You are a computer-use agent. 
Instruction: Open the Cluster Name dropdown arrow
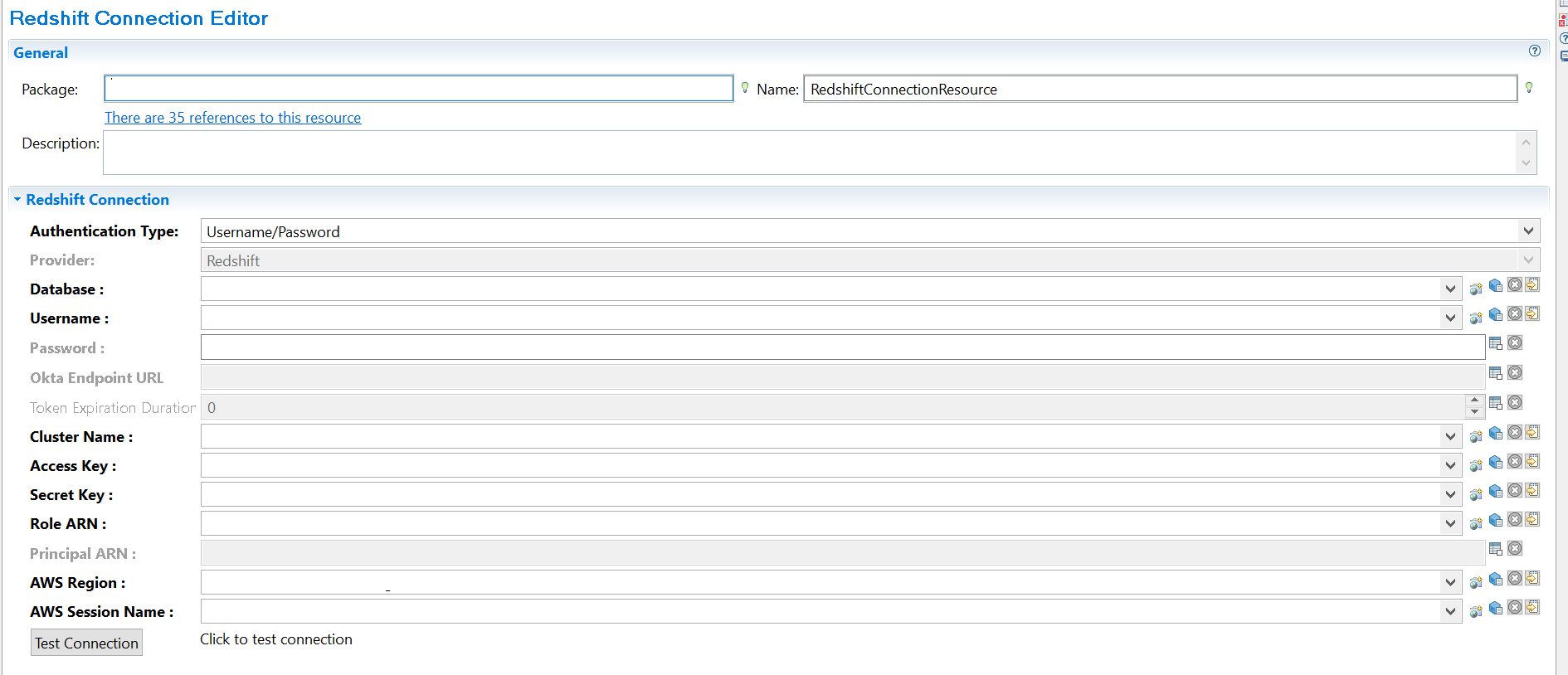[1450, 437]
